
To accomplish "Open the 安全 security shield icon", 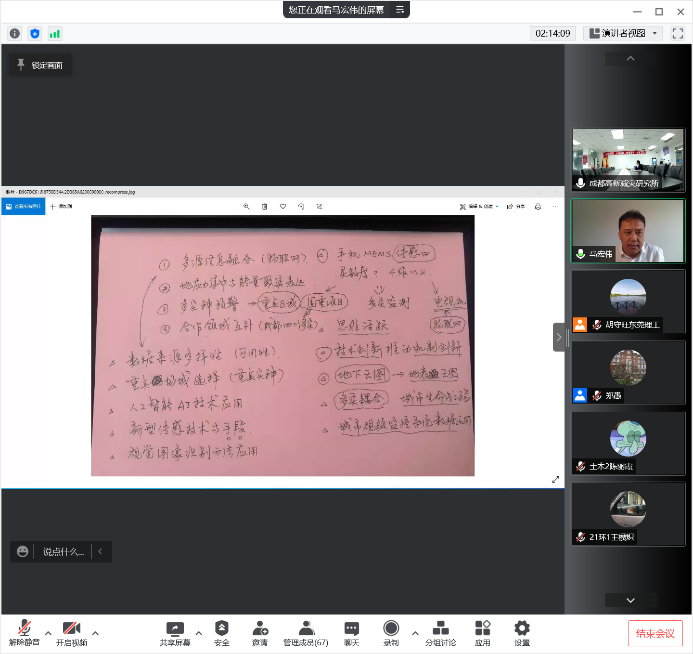I will [x=221, y=633].
